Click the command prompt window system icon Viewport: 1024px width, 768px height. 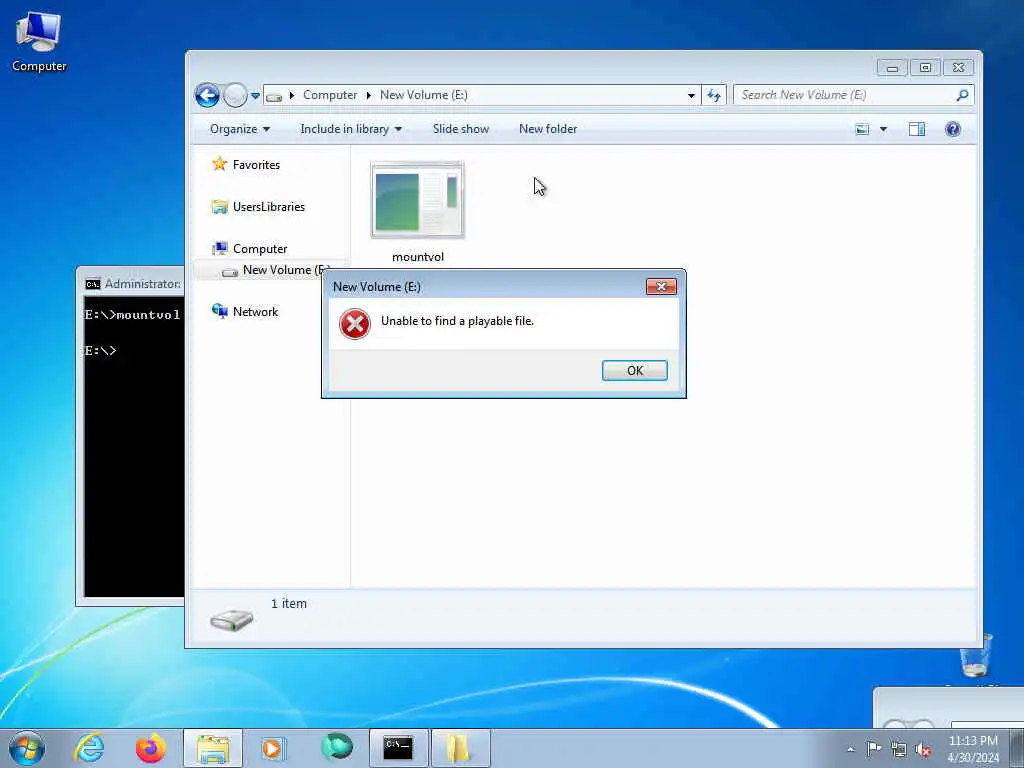point(93,284)
